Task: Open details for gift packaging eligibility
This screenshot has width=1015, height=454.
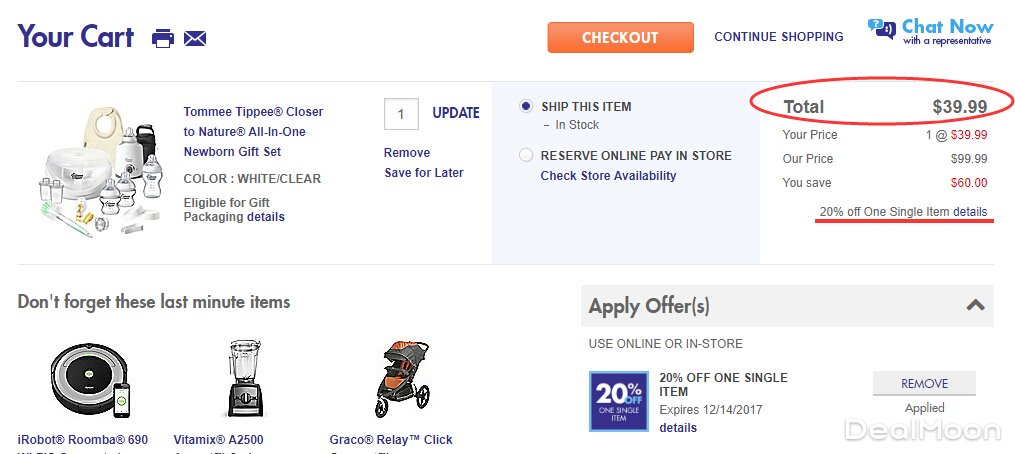Action: tap(266, 217)
